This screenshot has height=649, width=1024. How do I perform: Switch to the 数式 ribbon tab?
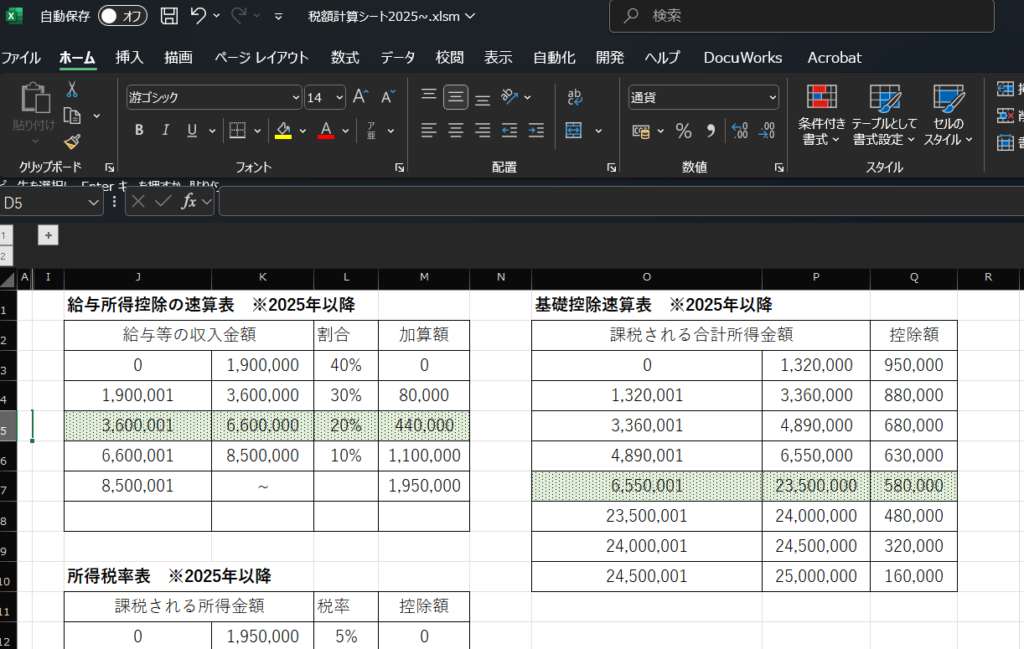tap(345, 57)
